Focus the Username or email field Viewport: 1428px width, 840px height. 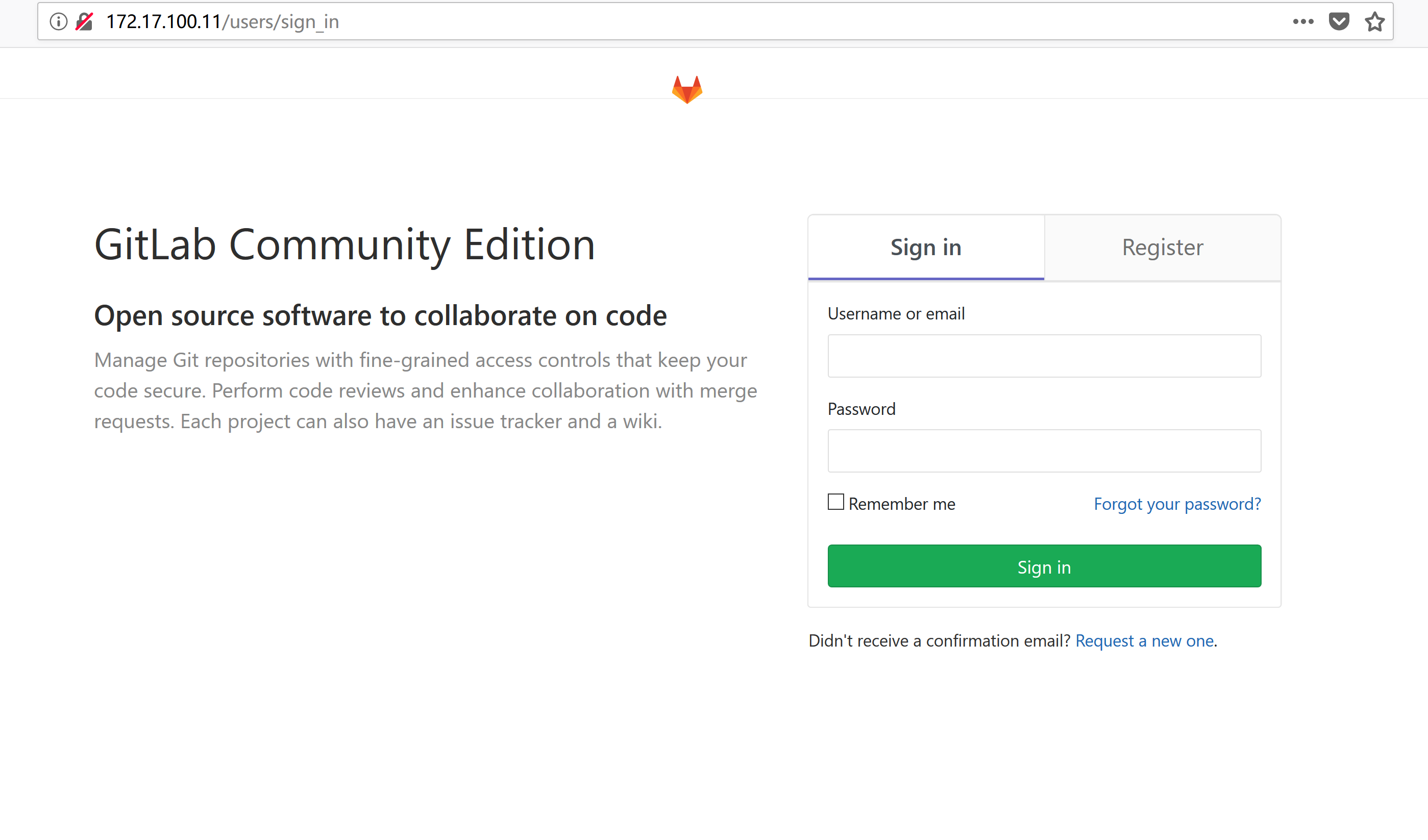[x=1044, y=356]
